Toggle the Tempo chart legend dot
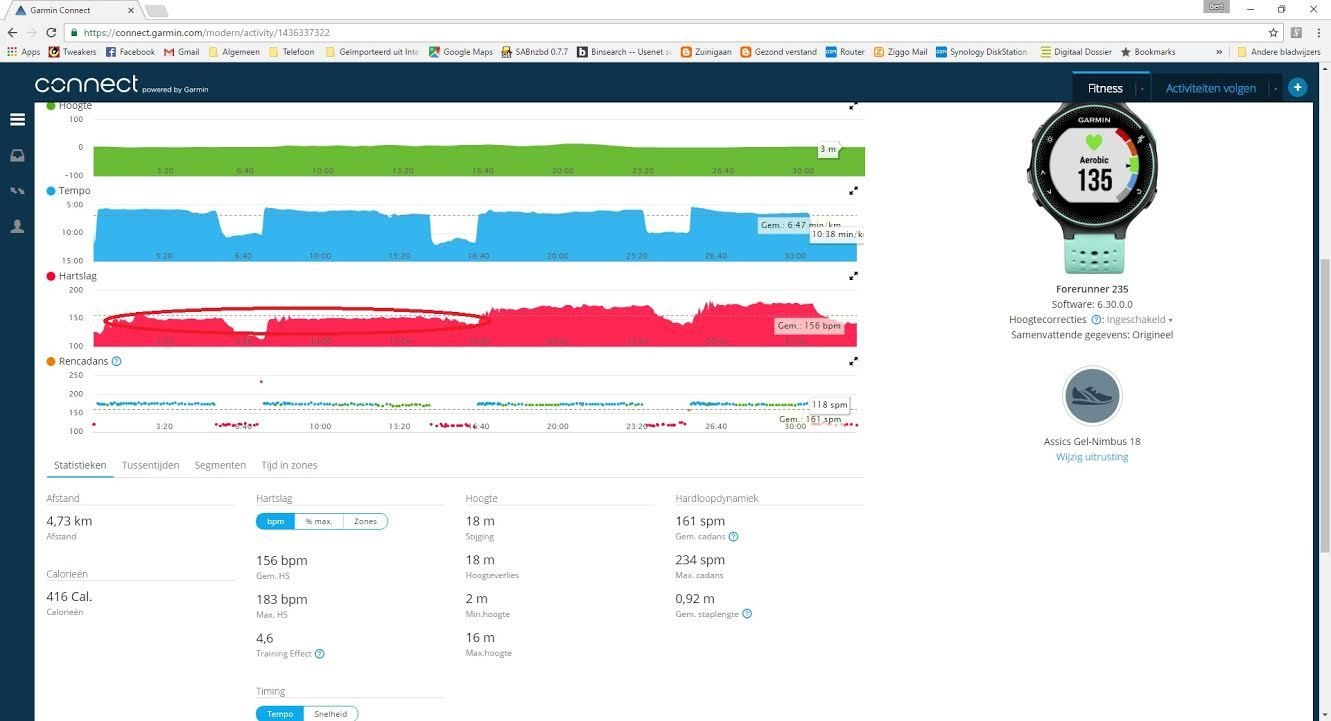1331x721 pixels. point(51,191)
